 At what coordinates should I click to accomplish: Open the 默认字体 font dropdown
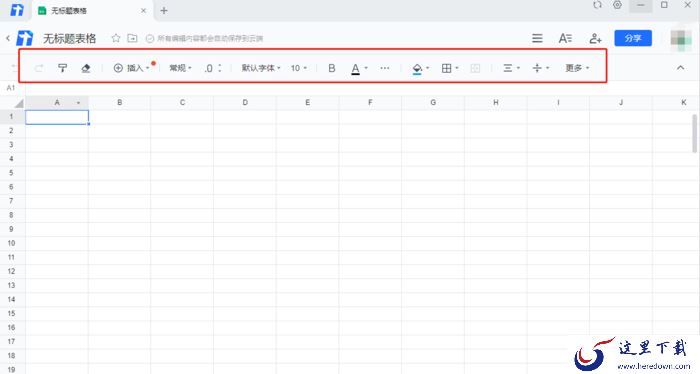261,68
